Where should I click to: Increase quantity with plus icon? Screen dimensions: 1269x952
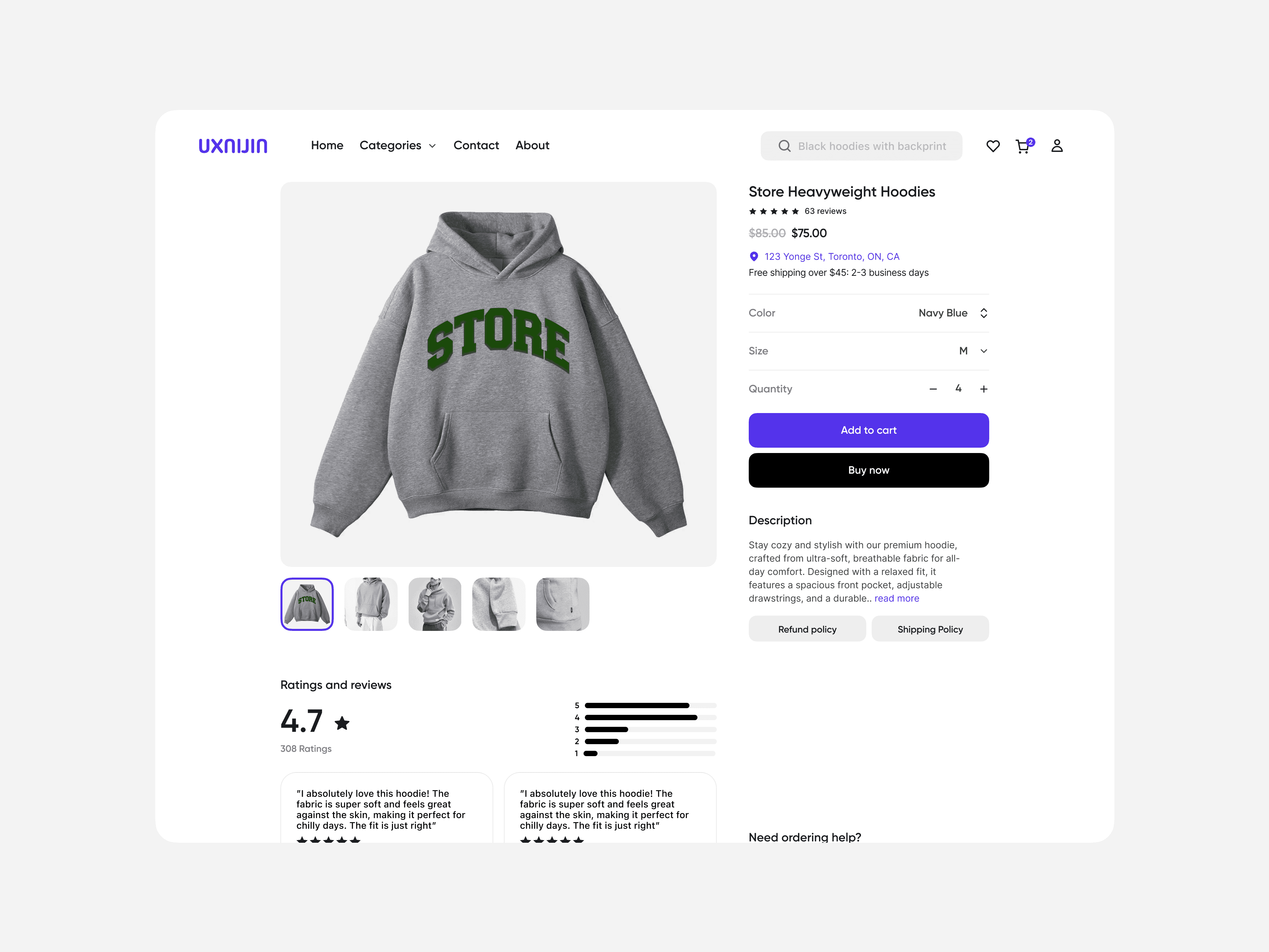983,389
